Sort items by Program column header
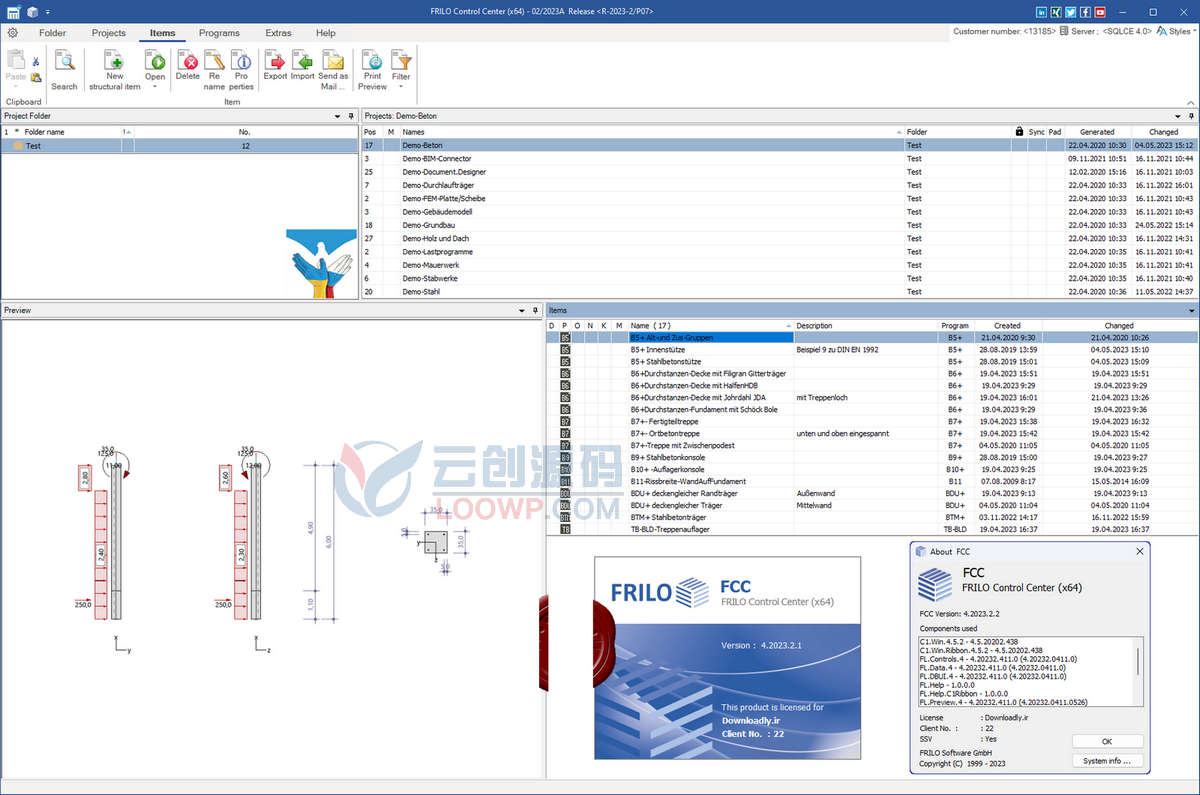This screenshot has width=1200, height=795. pos(955,326)
